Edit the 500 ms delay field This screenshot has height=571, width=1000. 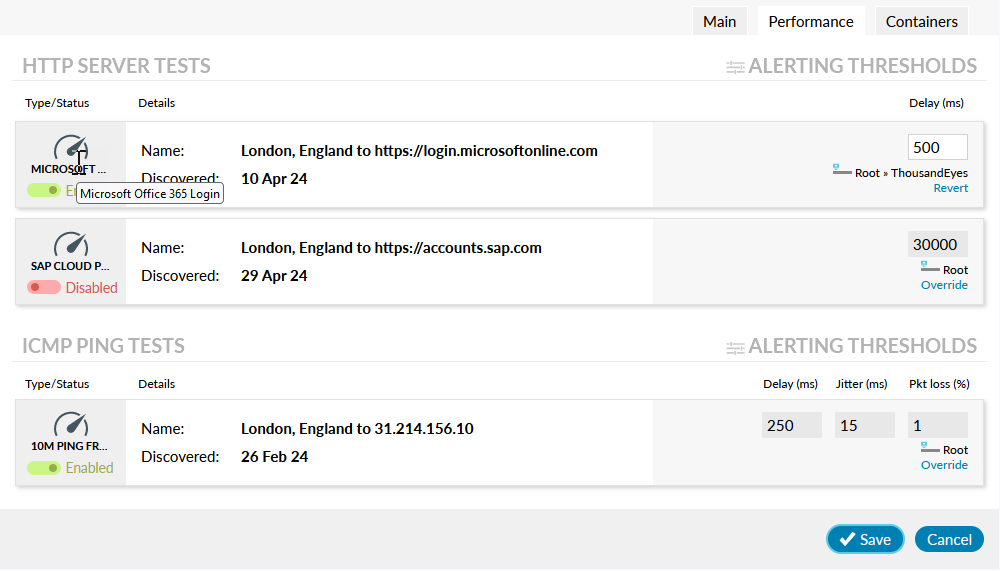(x=937, y=147)
